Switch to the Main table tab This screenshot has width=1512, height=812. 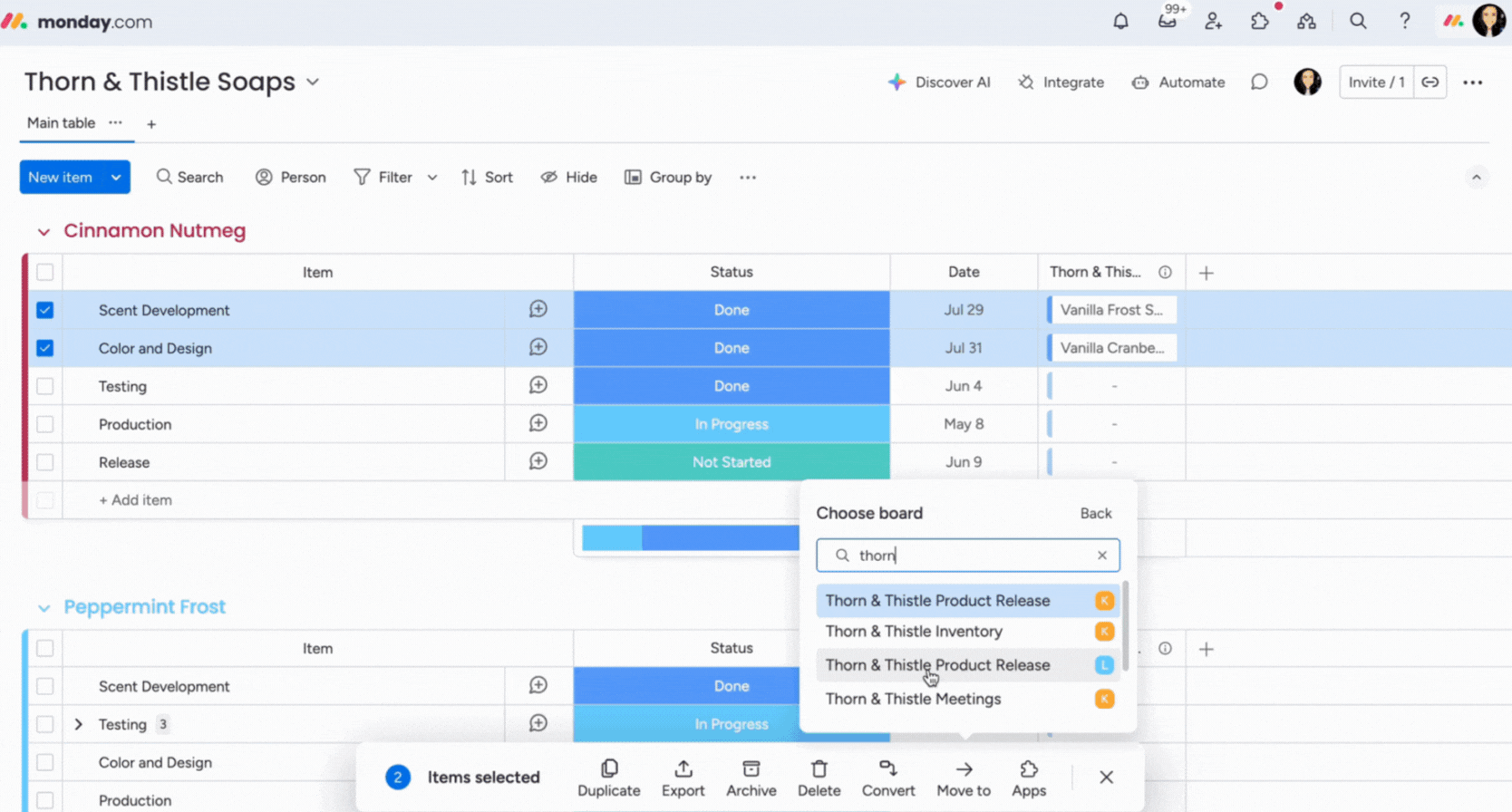(x=61, y=123)
